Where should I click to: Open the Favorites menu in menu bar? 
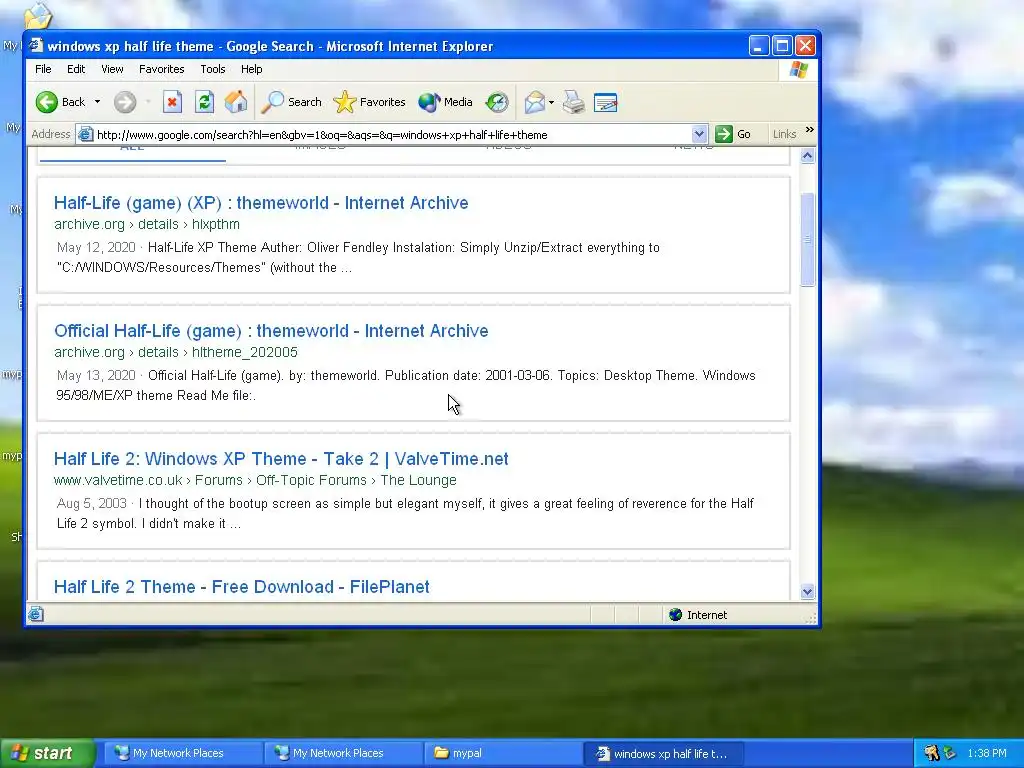coord(161,69)
